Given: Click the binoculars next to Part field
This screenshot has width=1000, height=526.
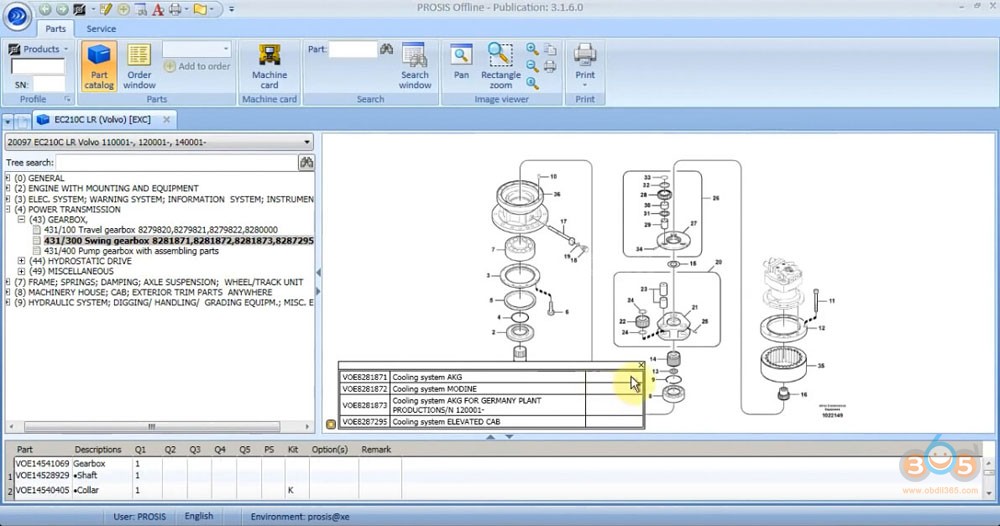Looking at the screenshot, I should click(386, 49).
